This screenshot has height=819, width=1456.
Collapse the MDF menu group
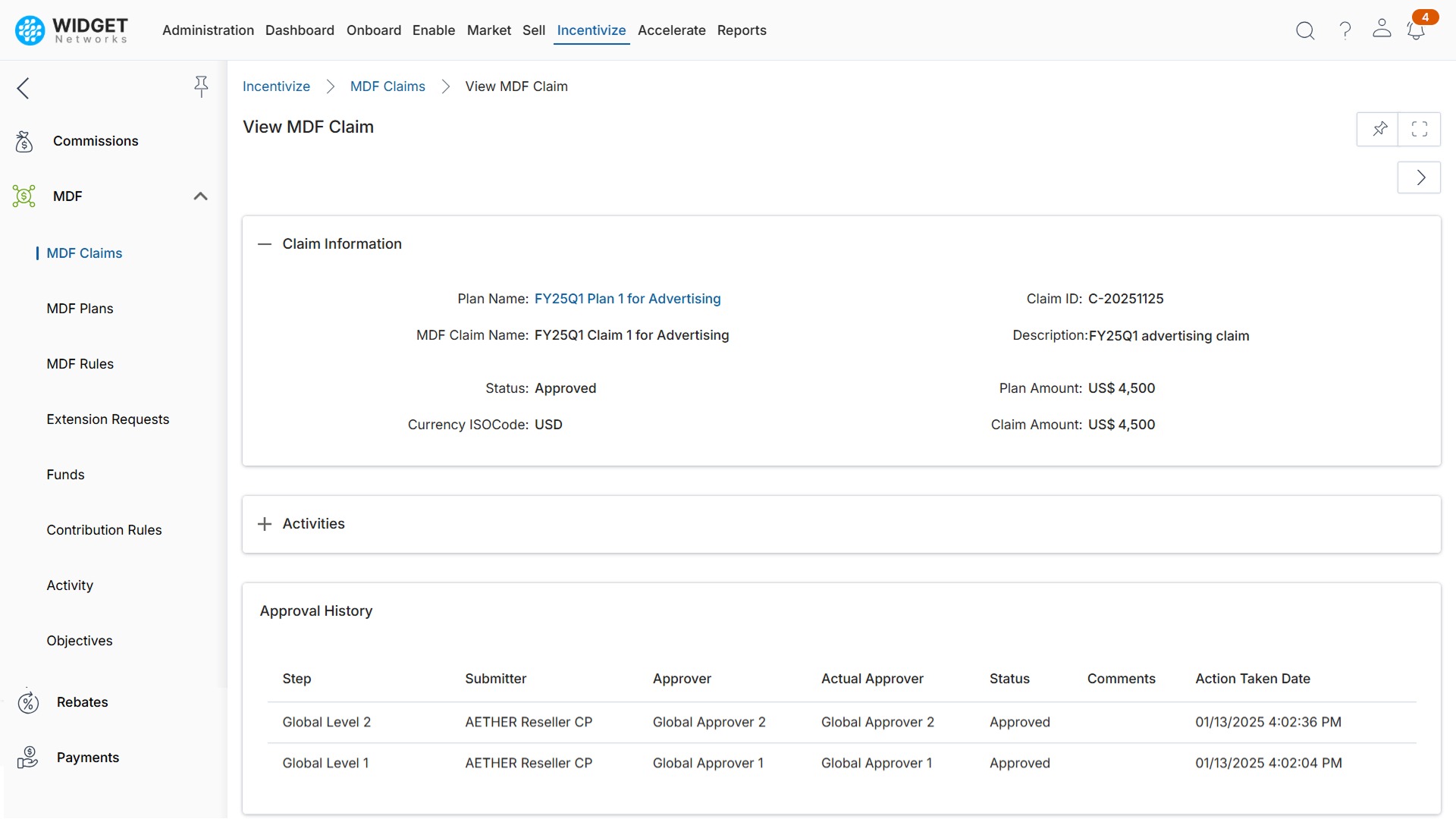point(200,196)
